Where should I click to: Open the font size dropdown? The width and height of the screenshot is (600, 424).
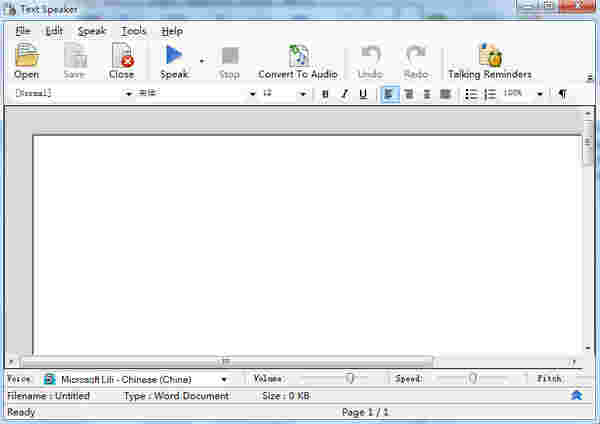(303, 94)
